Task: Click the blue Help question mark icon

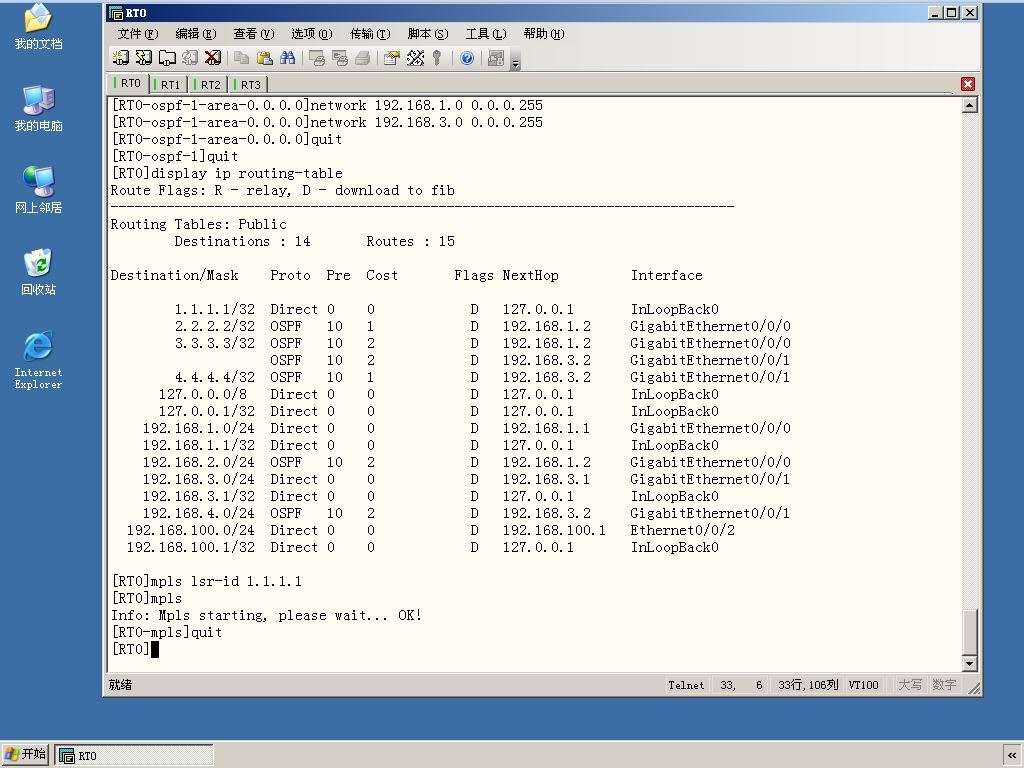Action: point(467,58)
